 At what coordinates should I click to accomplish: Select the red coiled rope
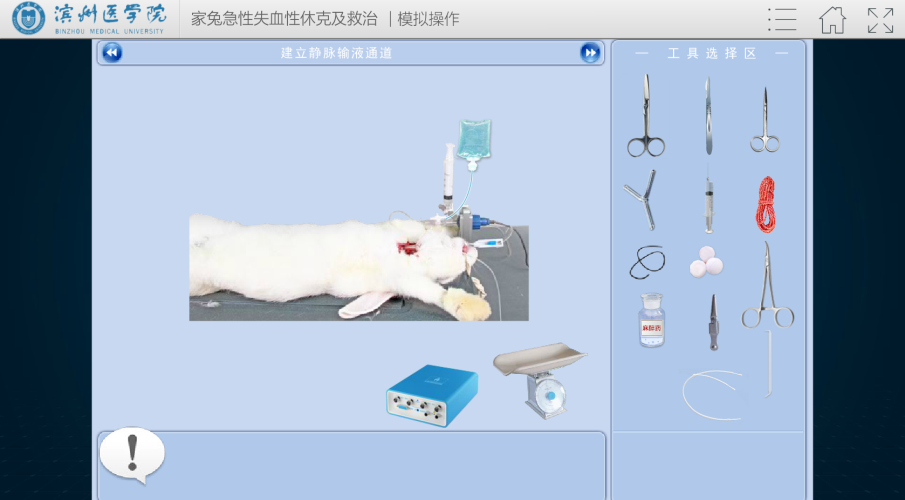[x=765, y=203]
